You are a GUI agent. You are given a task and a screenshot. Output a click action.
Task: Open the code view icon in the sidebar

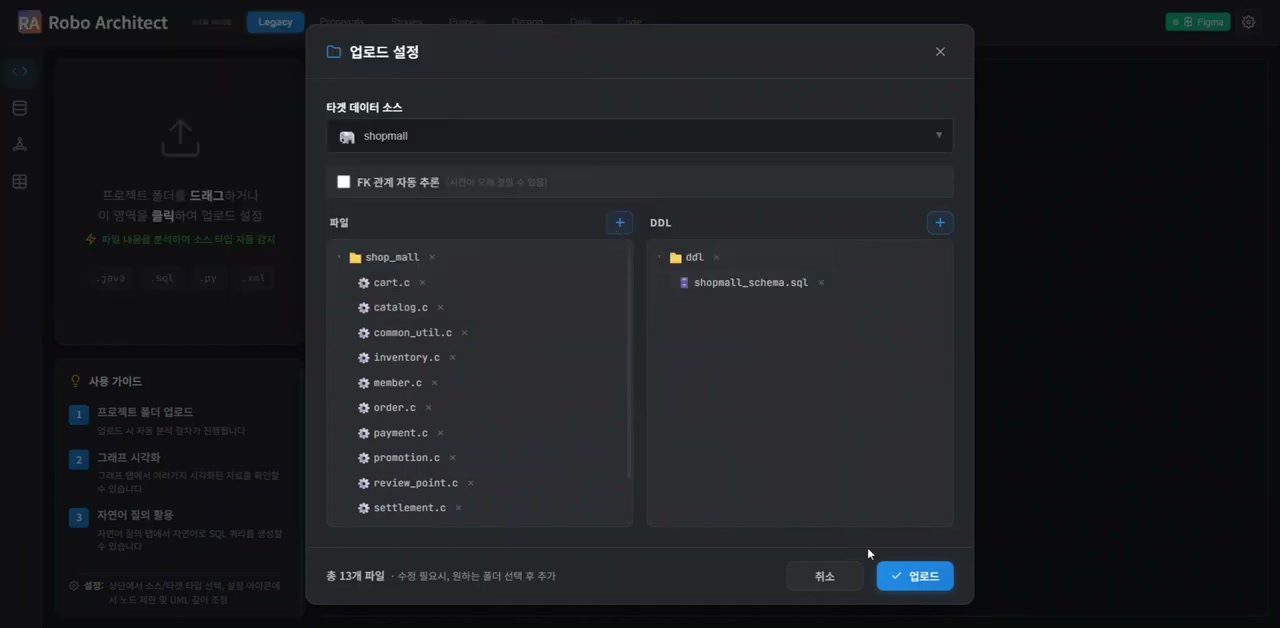click(20, 72)
